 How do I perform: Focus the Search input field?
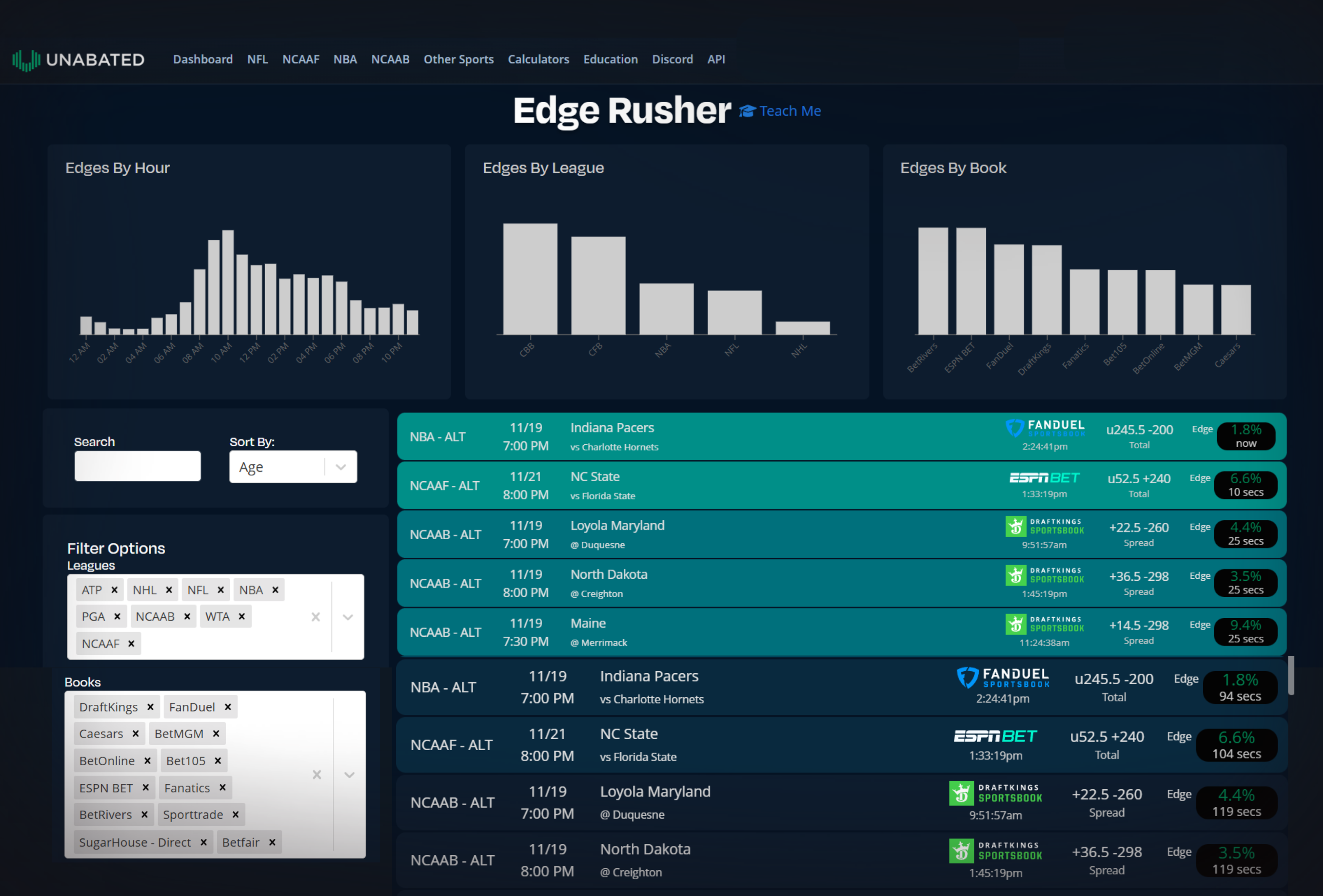tap(137, 466)
